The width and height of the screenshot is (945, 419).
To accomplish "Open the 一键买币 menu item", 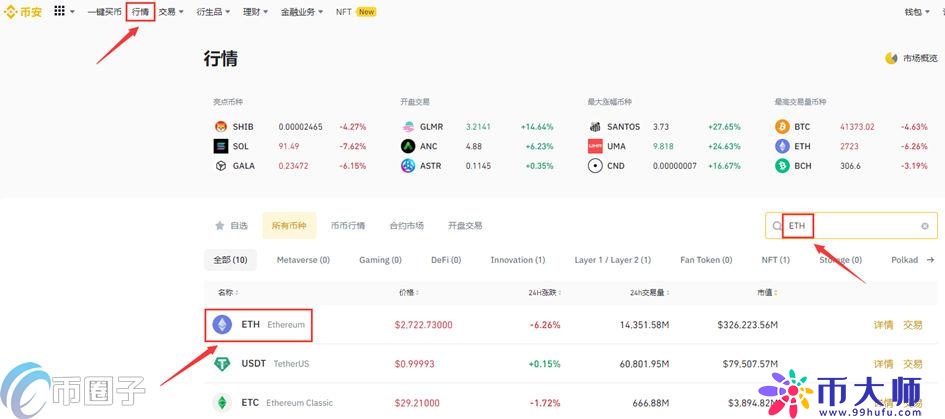I will 104,11.
